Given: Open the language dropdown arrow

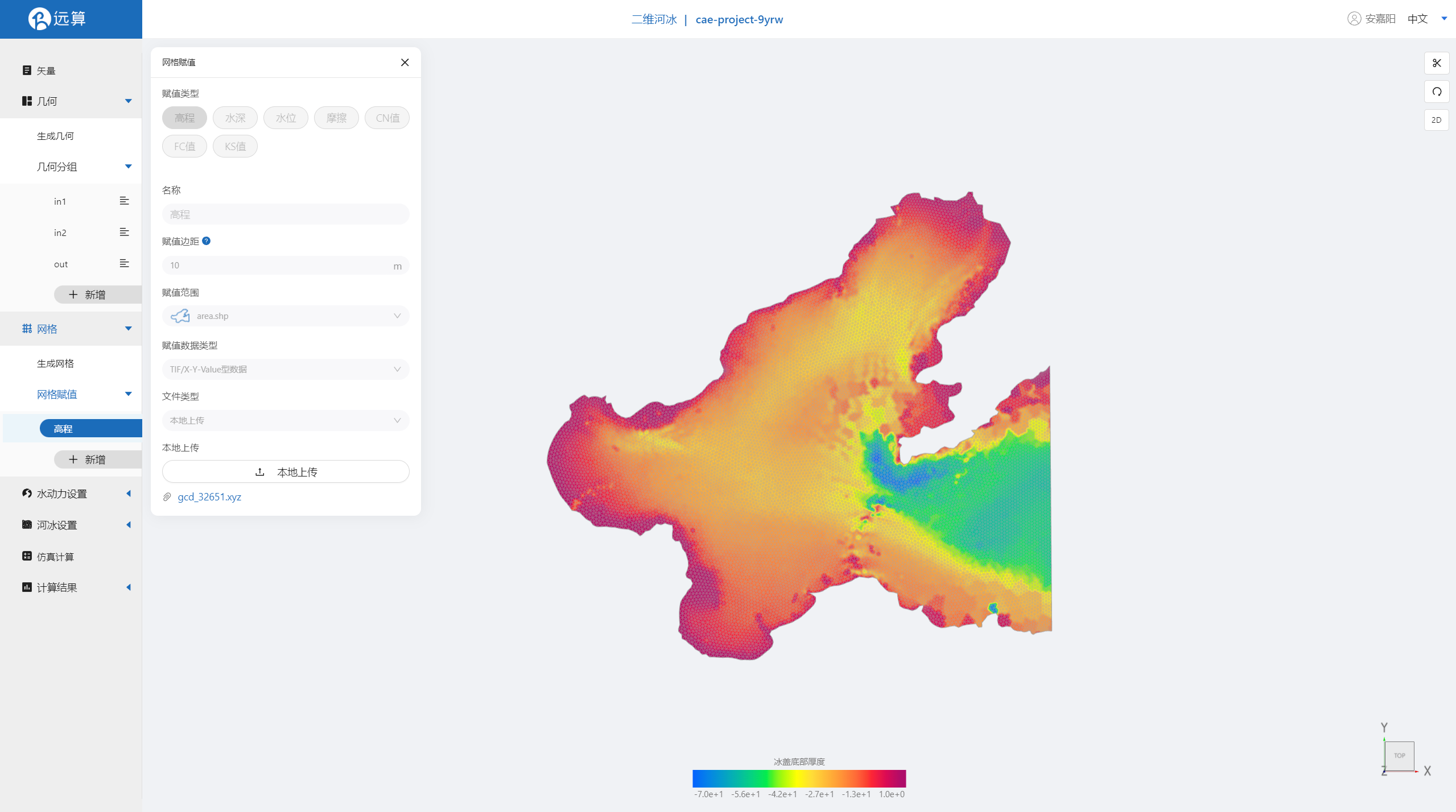Looking at the screenshot, I should (x=1444, y=19).
